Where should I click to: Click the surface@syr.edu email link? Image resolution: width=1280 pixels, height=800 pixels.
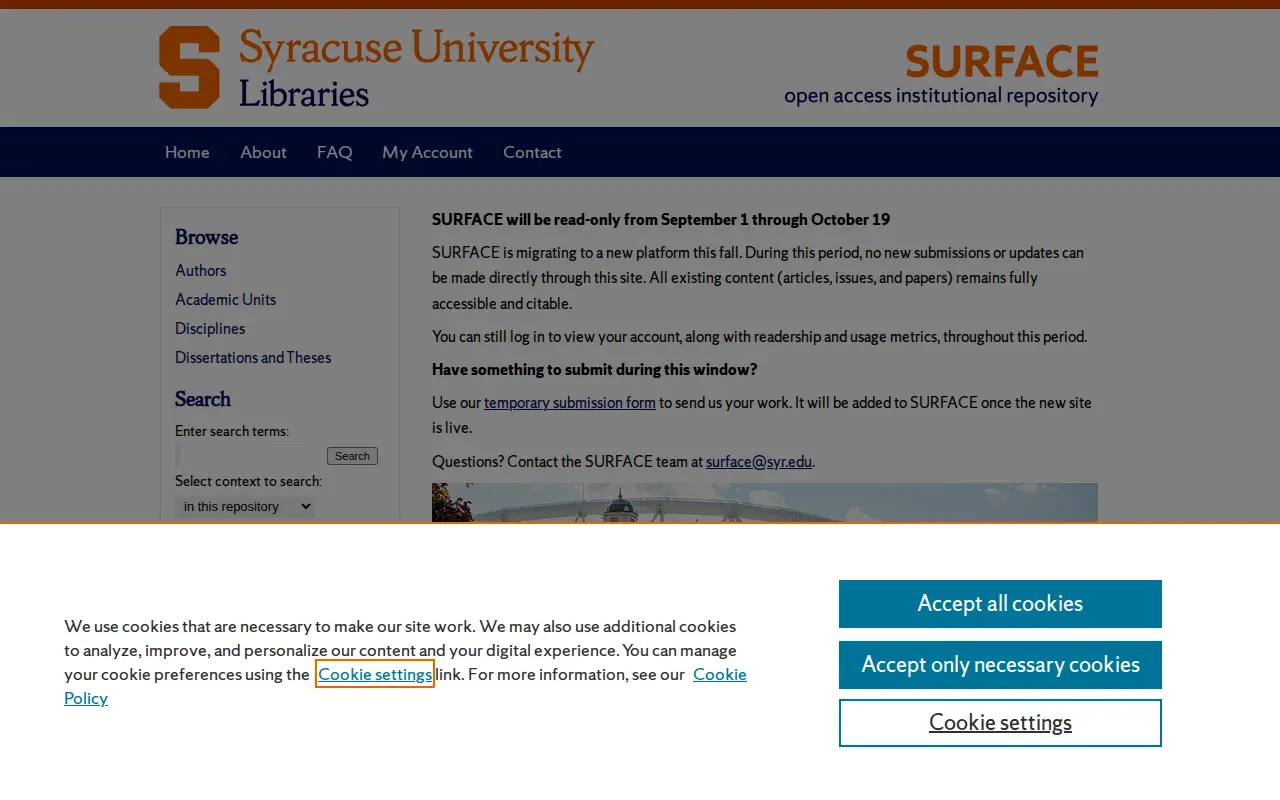point(759,462)
